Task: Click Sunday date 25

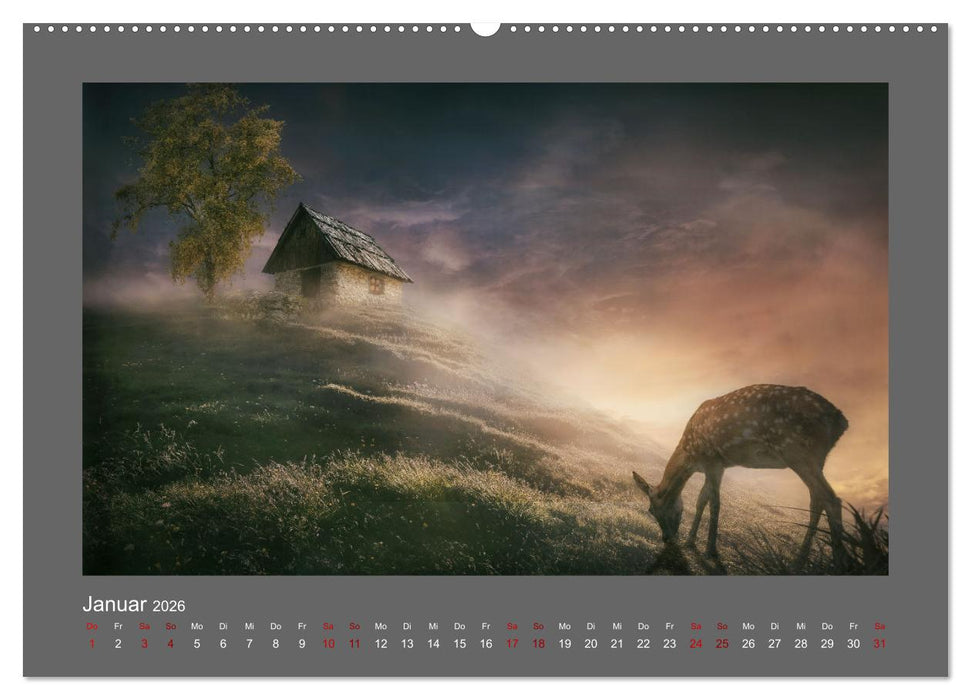Action: click(x=722, y=644)
